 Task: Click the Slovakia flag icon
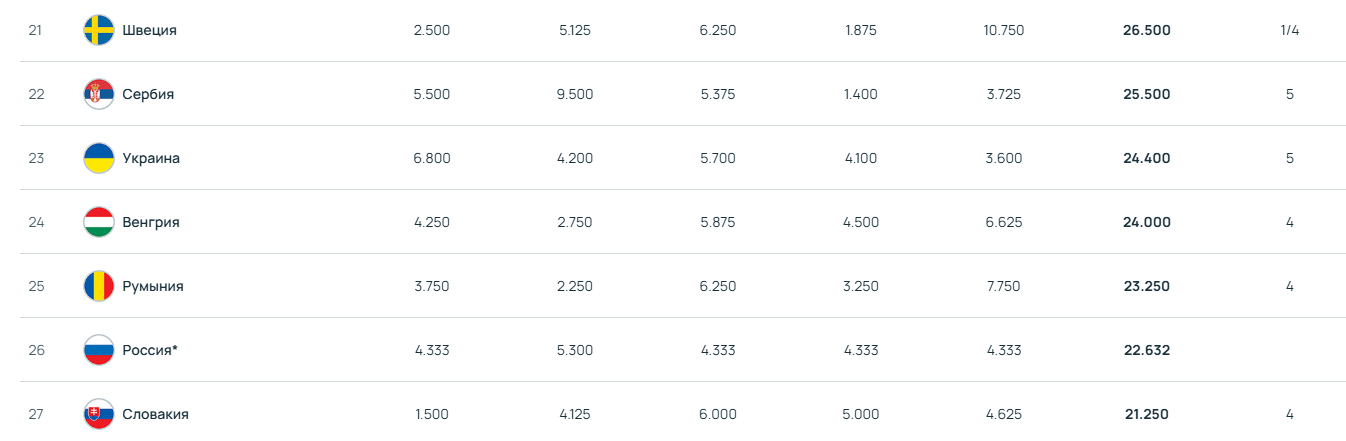click(x=99, y=414)
